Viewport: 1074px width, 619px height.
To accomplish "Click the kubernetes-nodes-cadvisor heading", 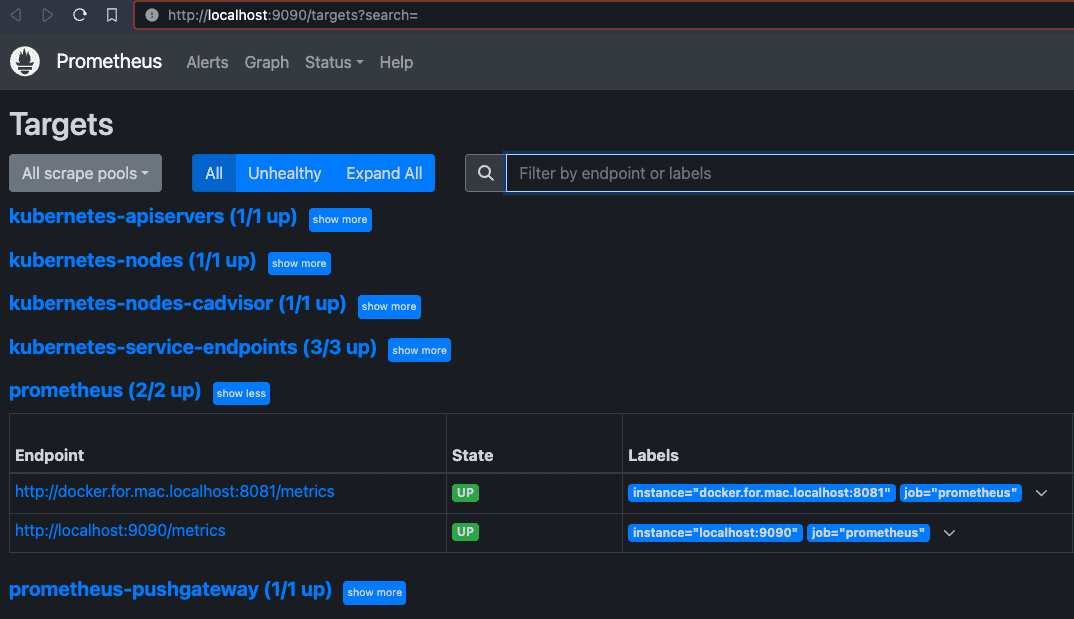I will point(177,303).
